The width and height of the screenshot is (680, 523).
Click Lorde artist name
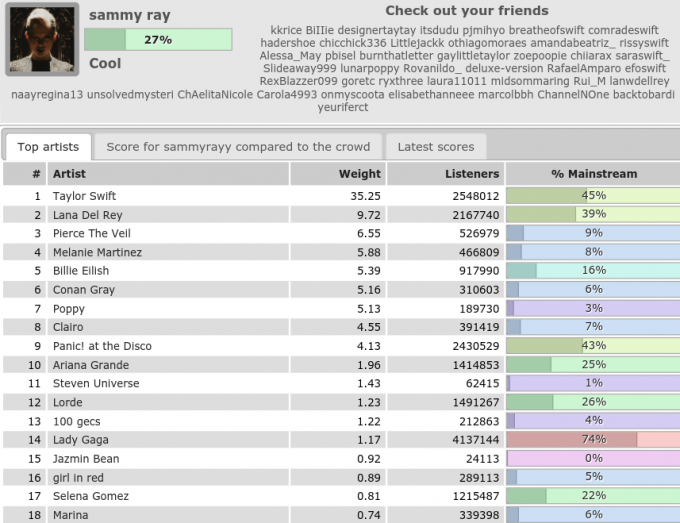point(67,402)
